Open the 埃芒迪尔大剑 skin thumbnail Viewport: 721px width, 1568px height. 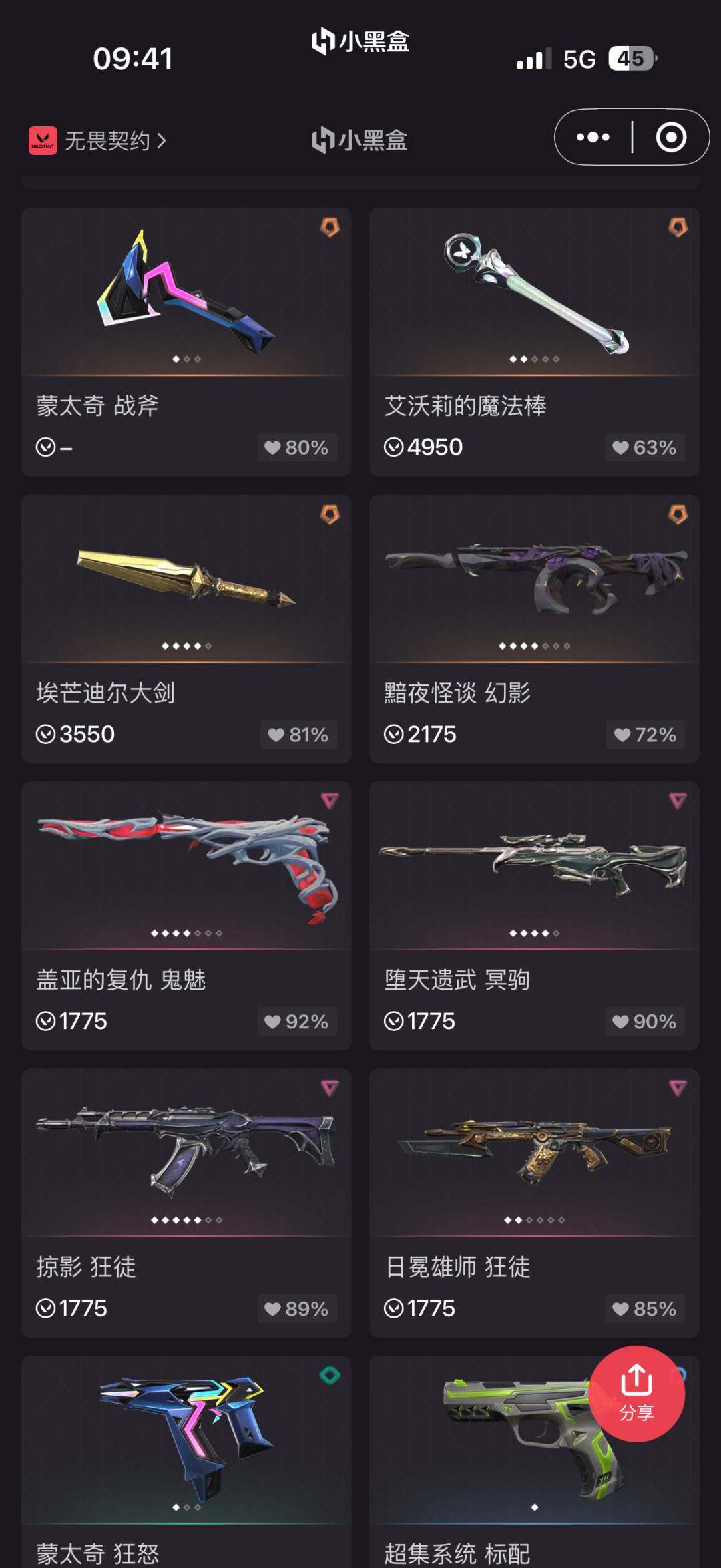click(186, 578)
